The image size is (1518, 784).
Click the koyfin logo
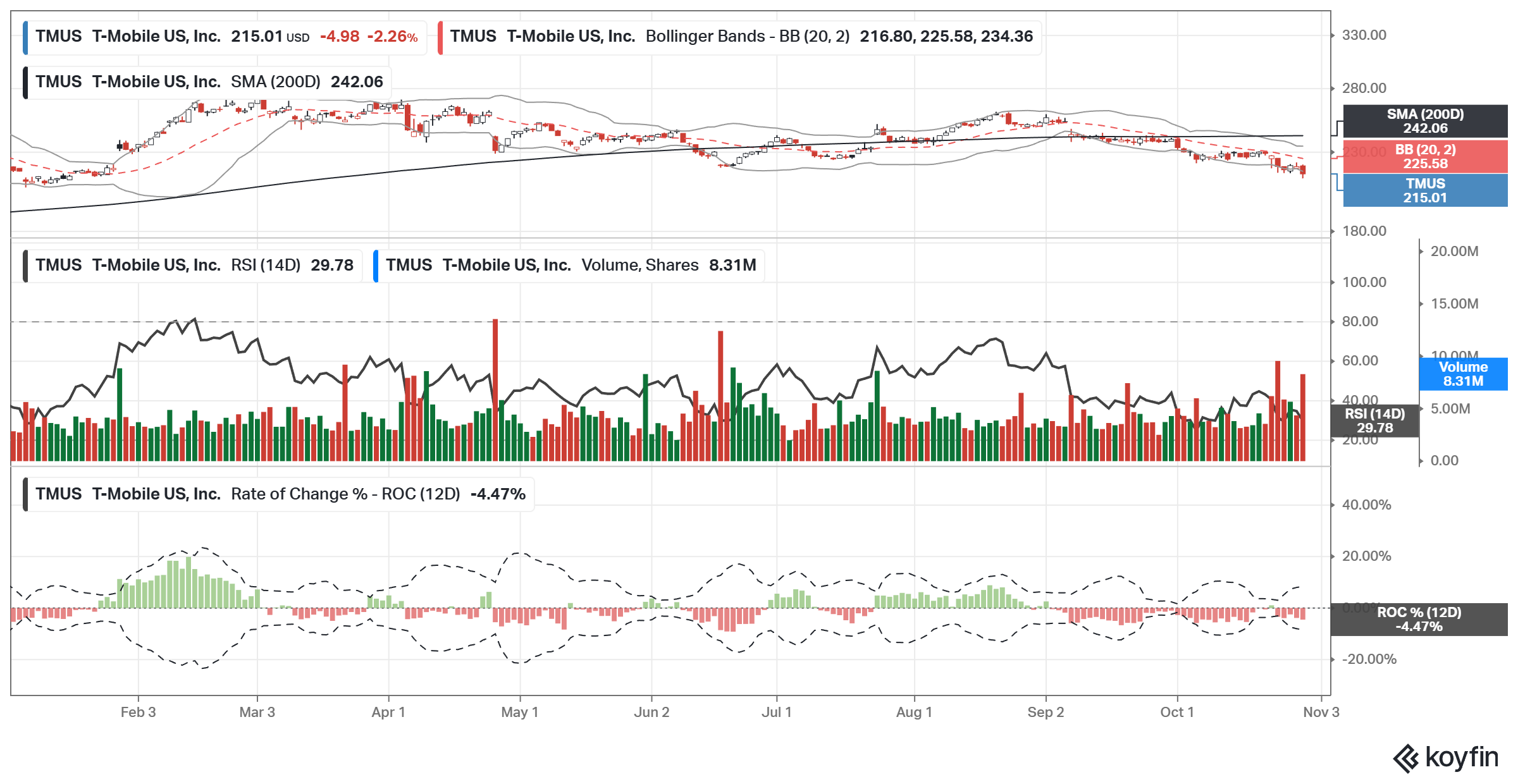tap(1445, 757)
